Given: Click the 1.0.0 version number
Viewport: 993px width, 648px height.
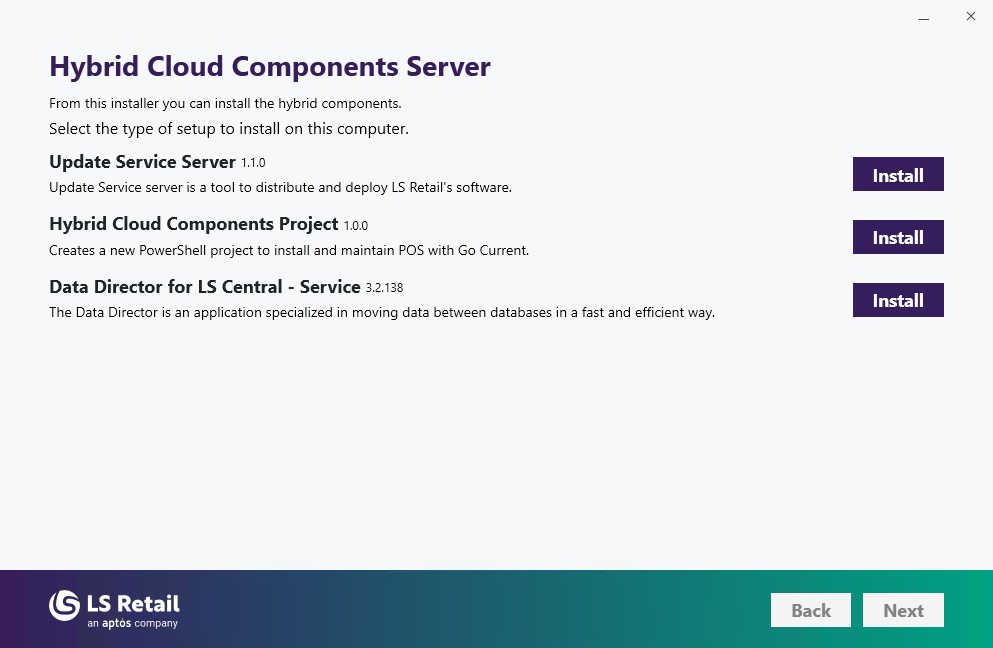Looking at the screenshot, I should (355, 226).
